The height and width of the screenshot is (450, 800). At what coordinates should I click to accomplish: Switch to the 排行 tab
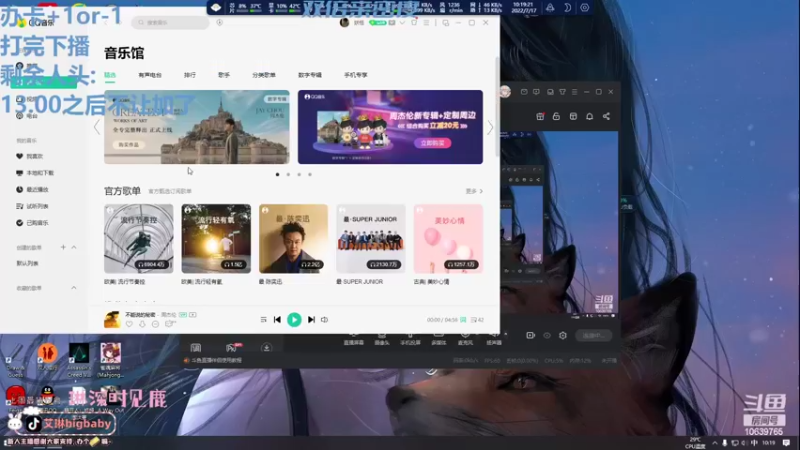tap(190, 75)
